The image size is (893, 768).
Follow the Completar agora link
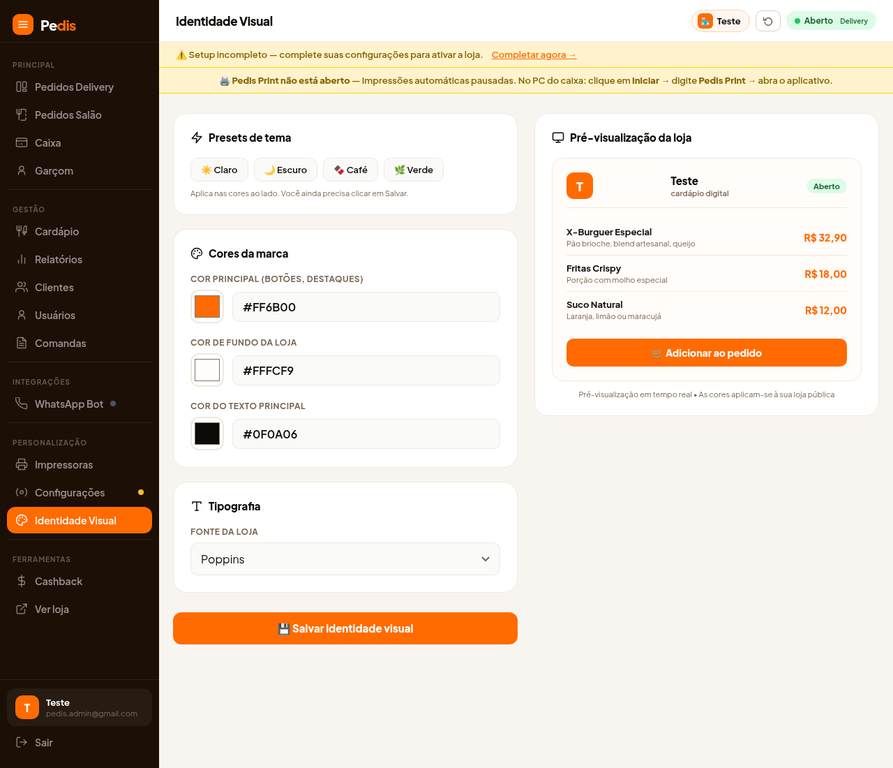pos(534,55)
